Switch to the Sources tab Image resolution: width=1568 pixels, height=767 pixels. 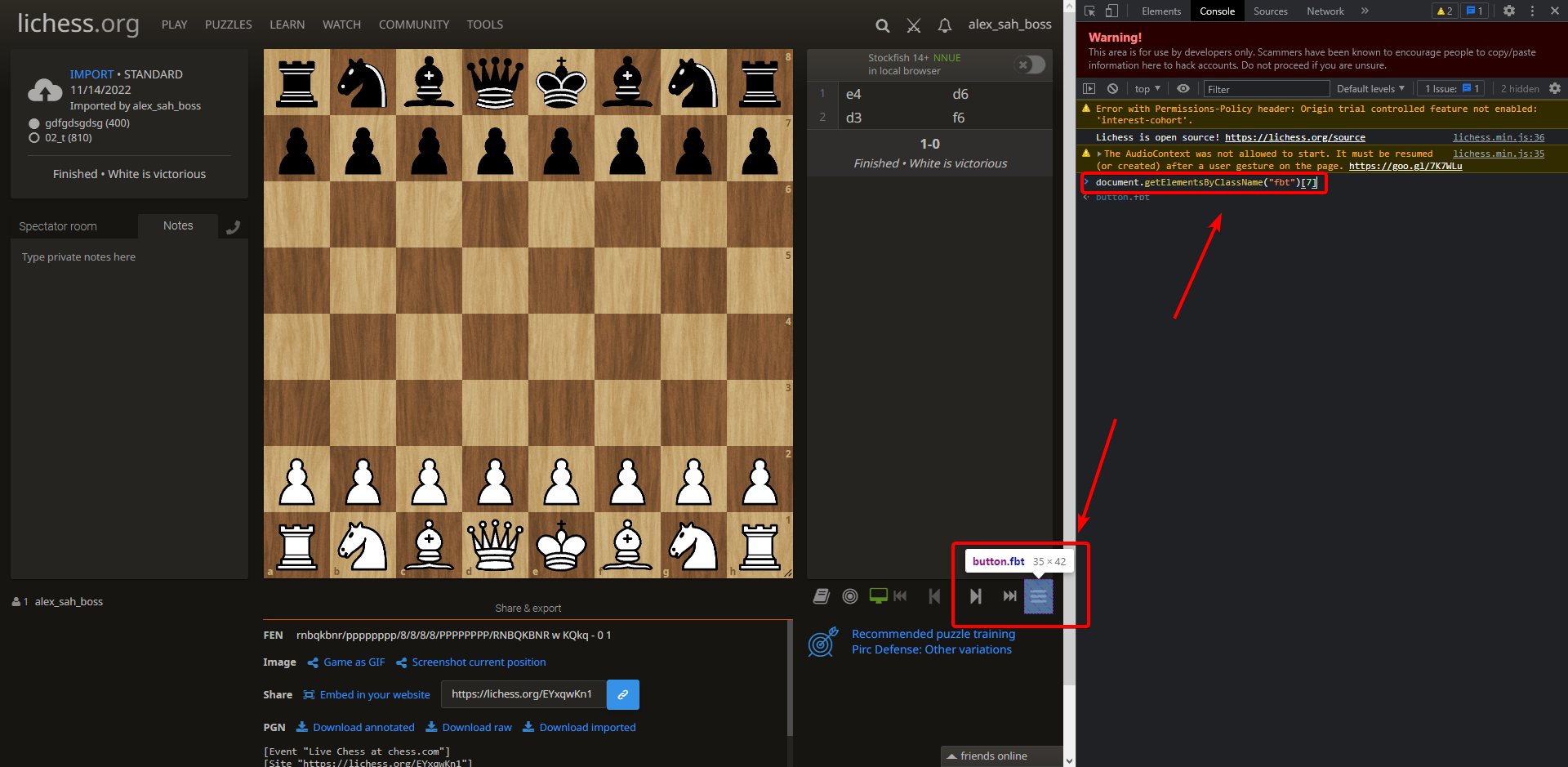tap(1271, 11)
